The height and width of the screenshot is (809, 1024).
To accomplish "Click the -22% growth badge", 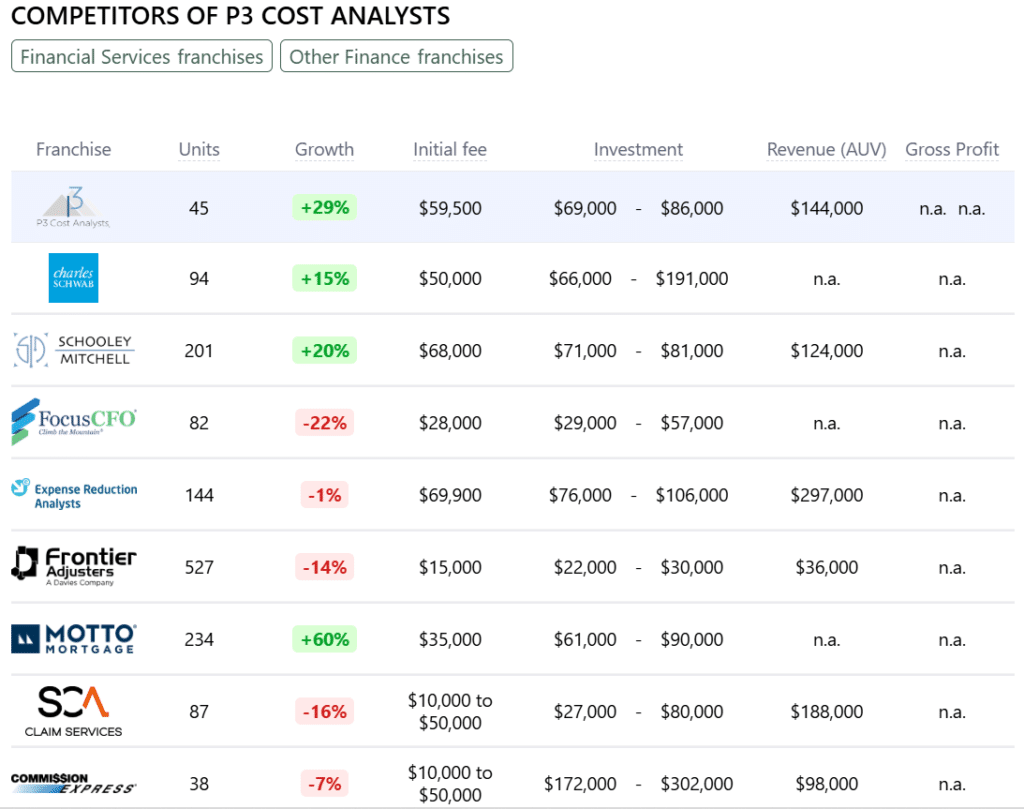I will (325, 423).
